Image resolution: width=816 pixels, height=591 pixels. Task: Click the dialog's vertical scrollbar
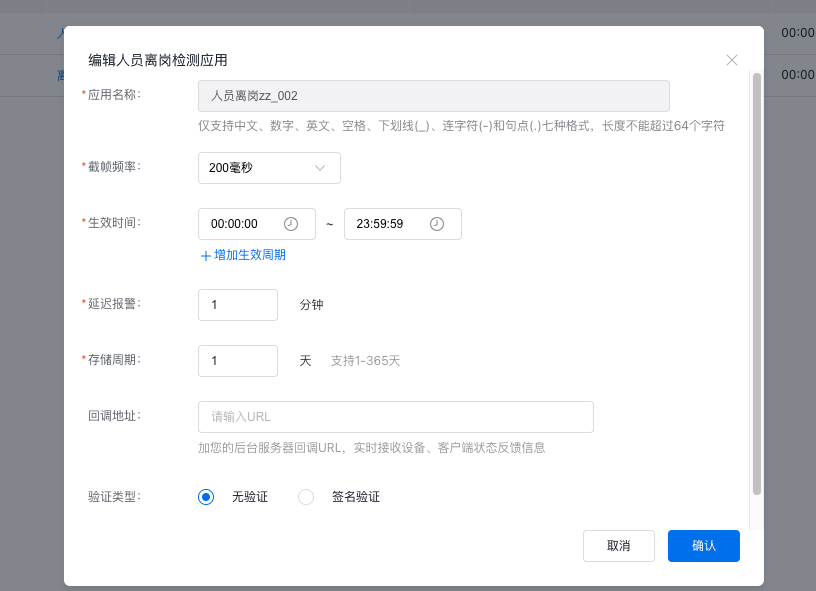coord(757,284)
